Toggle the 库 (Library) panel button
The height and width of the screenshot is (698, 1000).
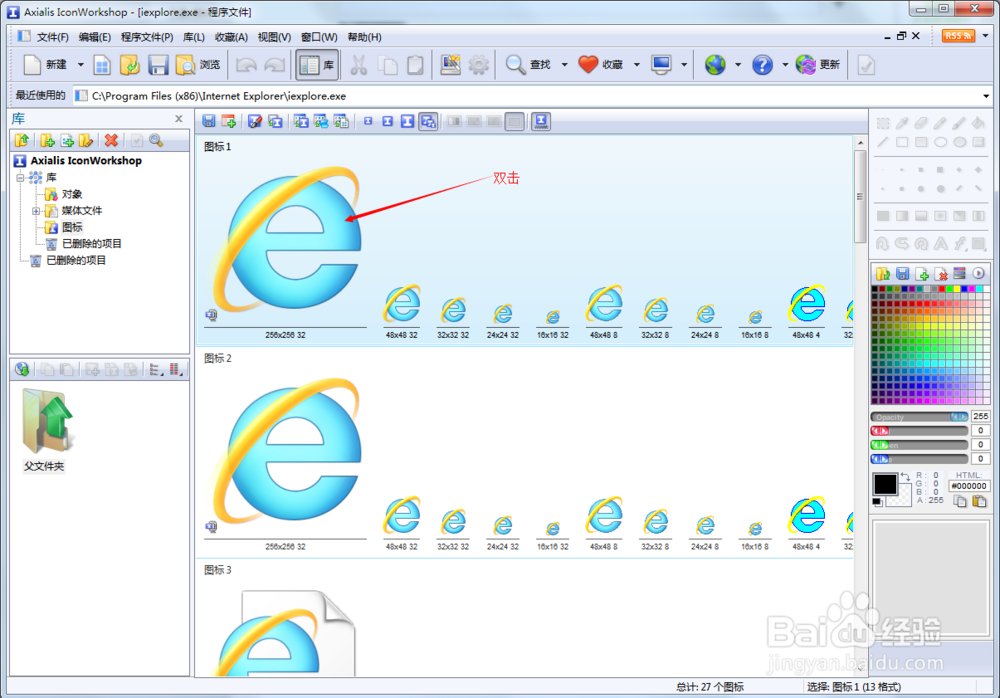[317, 64]
